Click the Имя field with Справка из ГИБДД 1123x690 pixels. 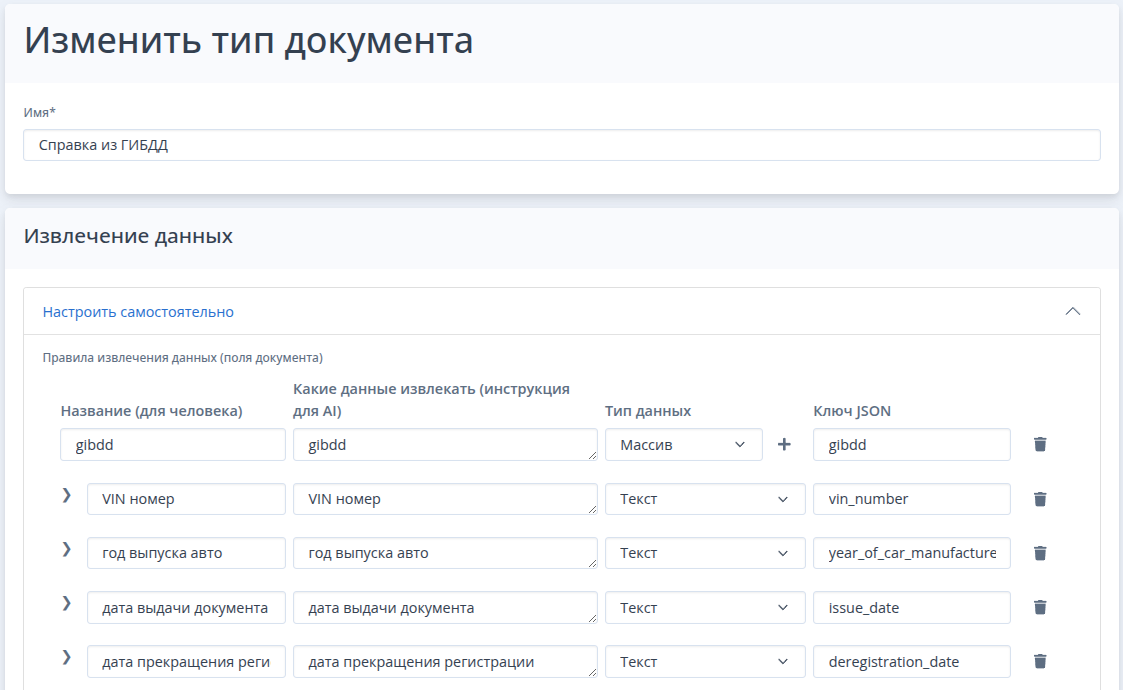coord(561,145)
